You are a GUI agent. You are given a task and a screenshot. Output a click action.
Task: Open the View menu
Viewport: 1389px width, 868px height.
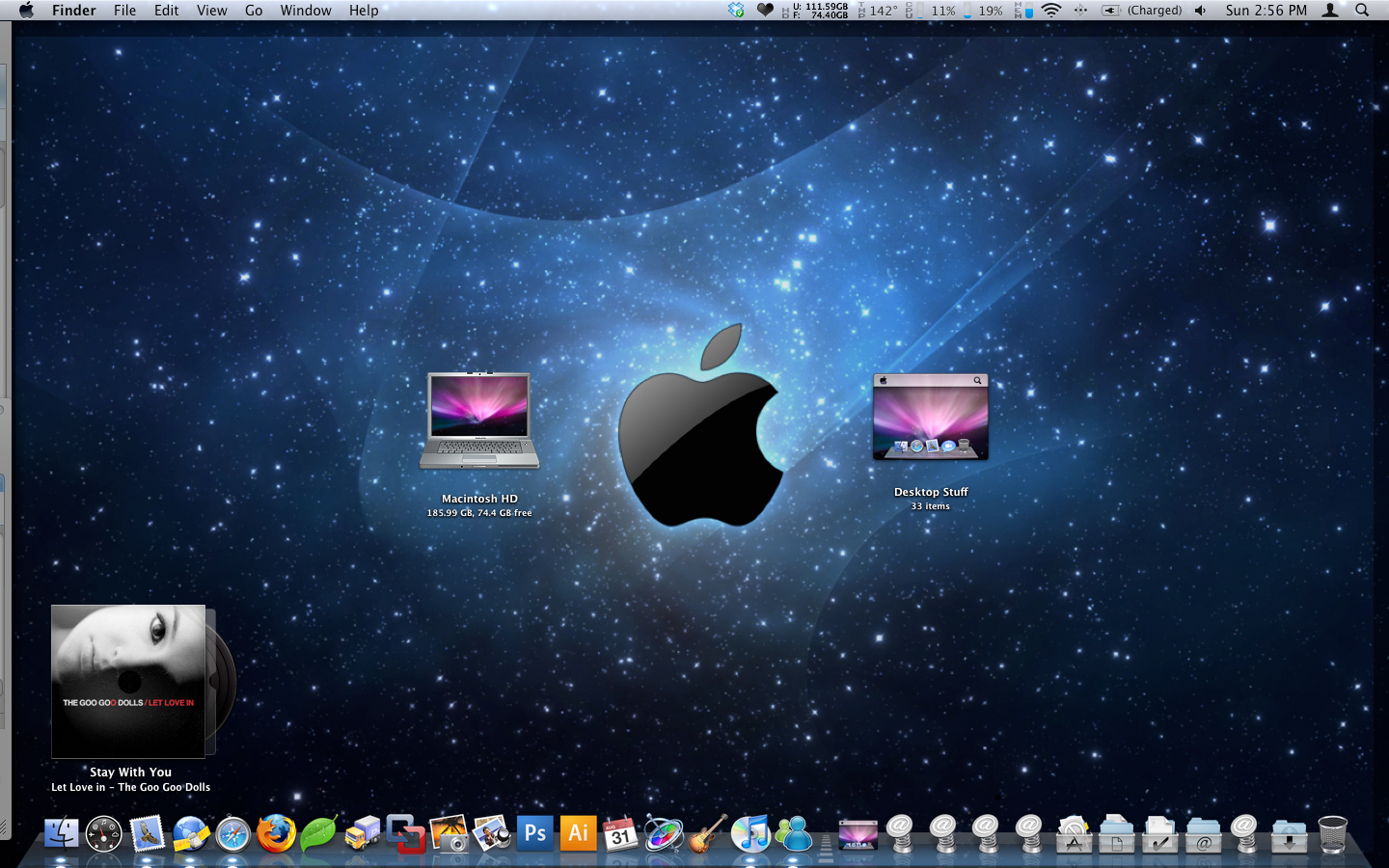click(212, 11)
